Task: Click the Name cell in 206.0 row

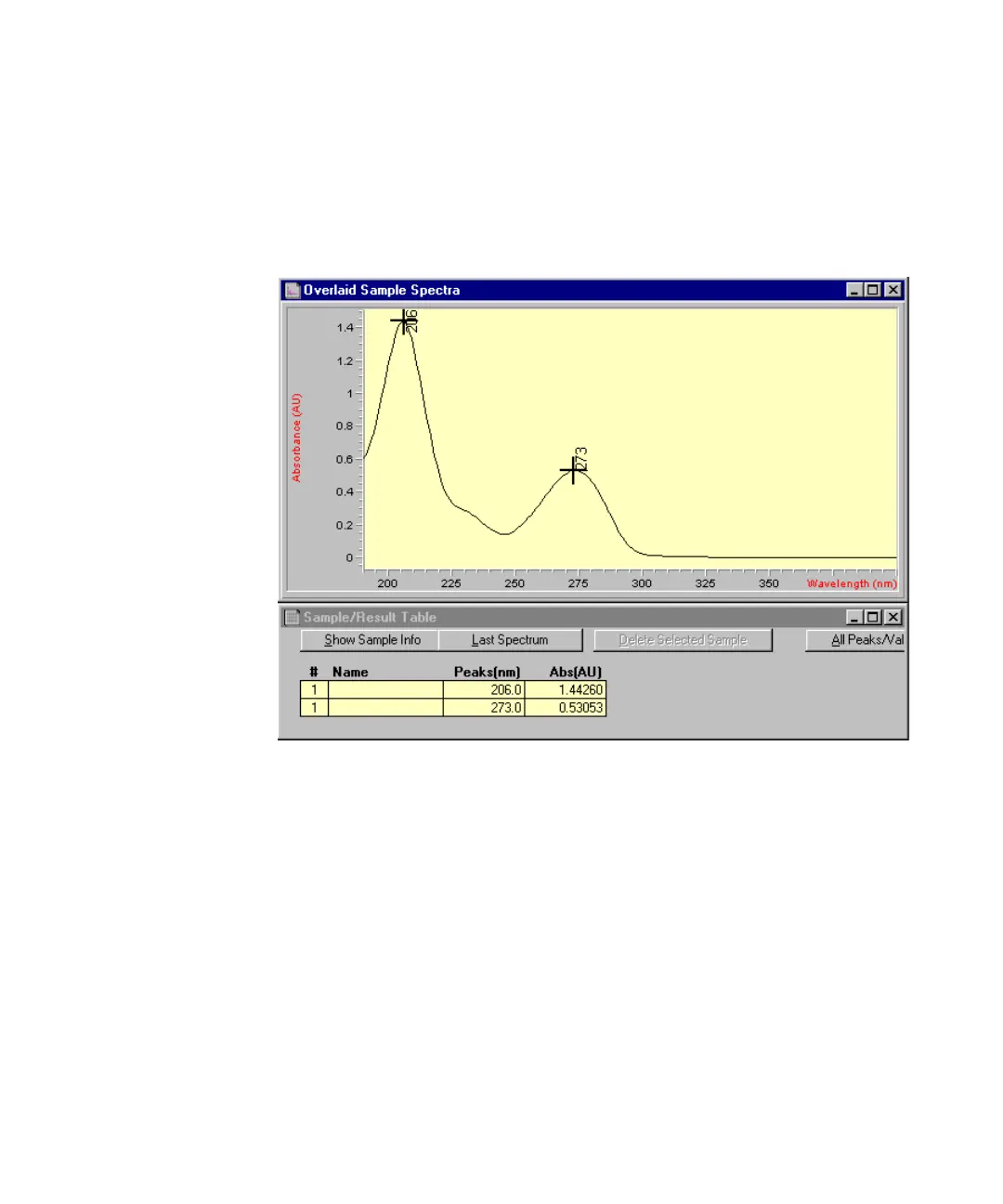Action: tap(385, 690)
